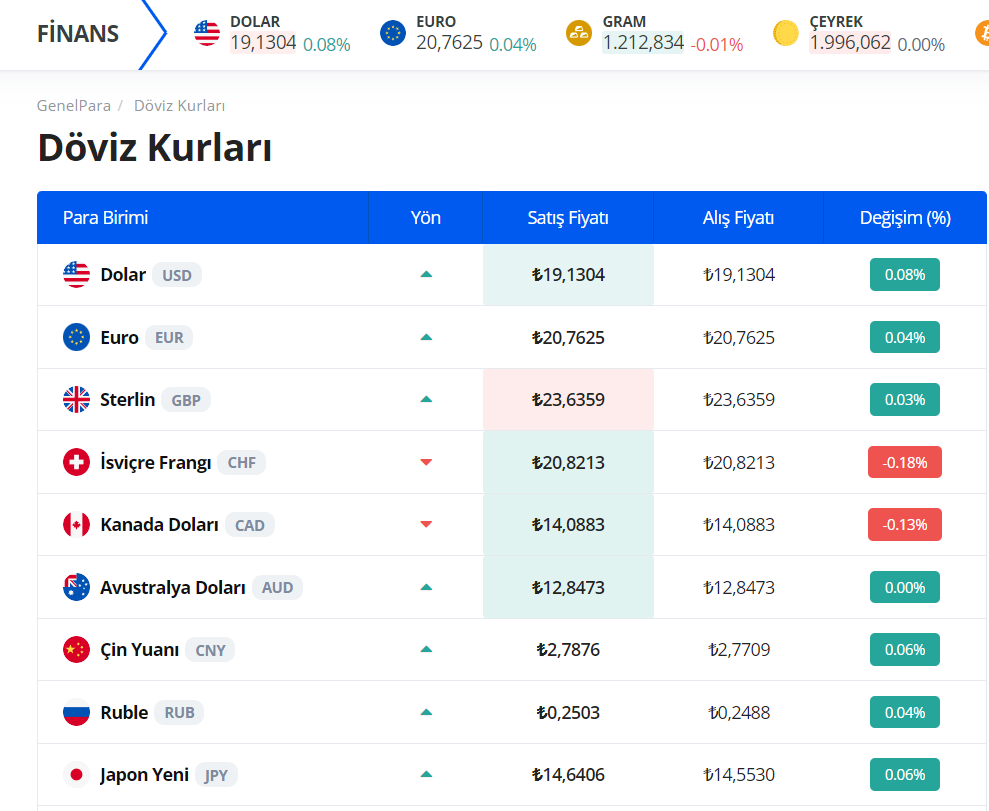Click the green 0.08% badge for Dolar
This screenshot has height=811, width=989.
[904, 274]
